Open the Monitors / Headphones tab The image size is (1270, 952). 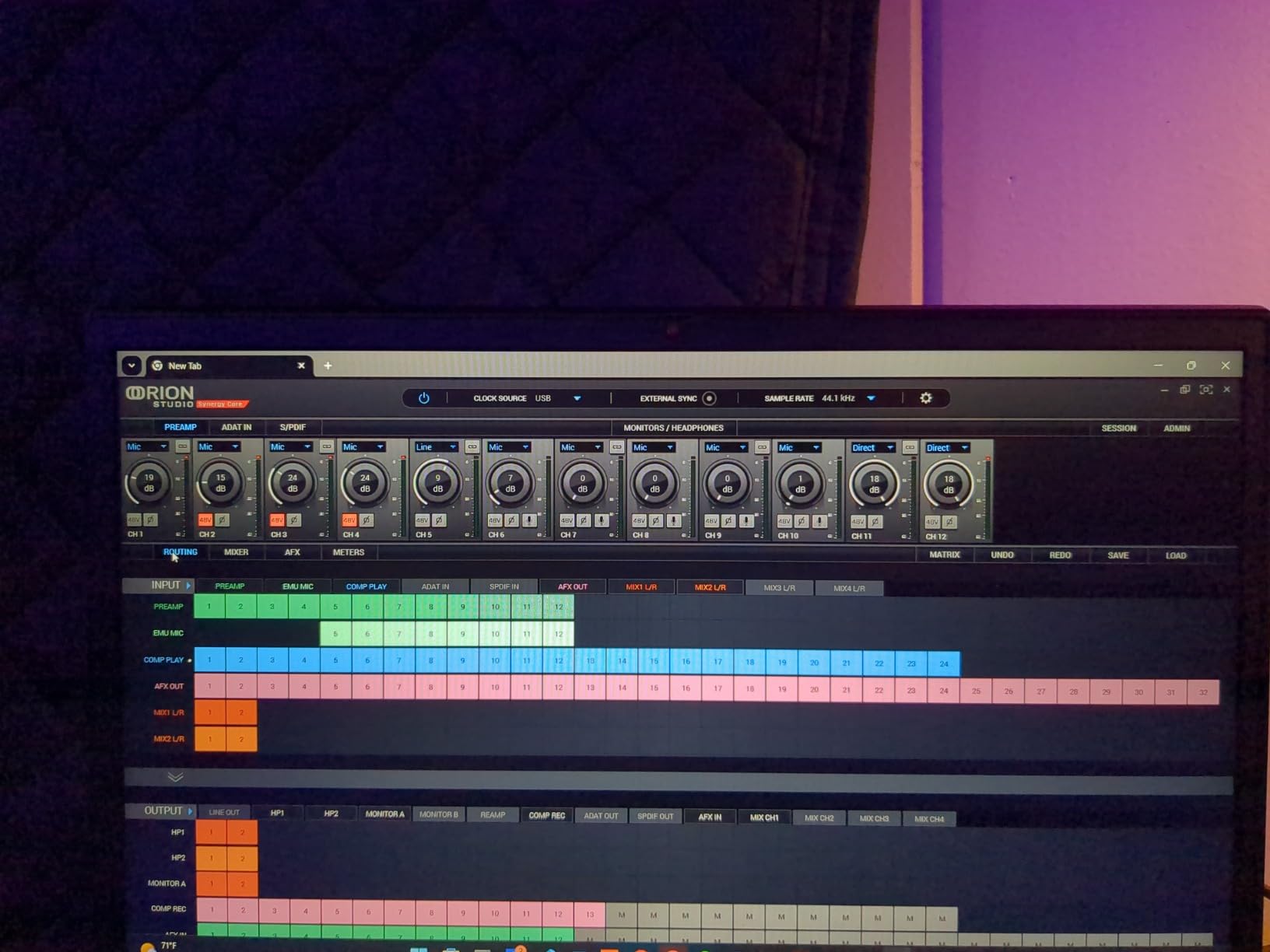pyautogui.click(x=674, y=428)
